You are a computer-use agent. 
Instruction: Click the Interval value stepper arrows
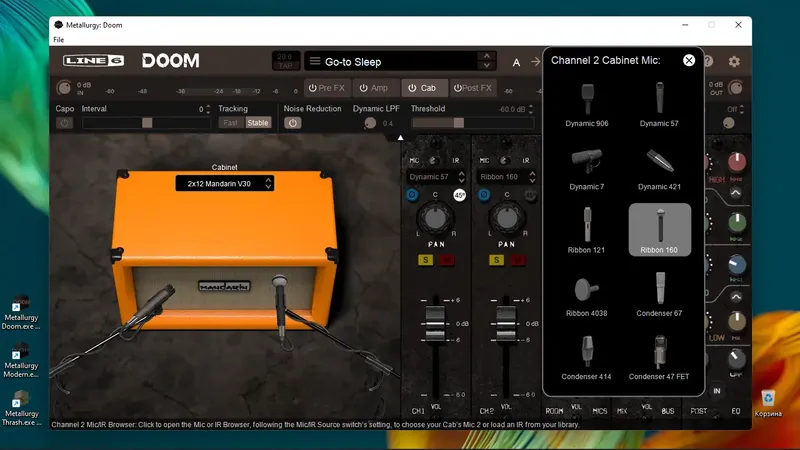tap(208, 109)
